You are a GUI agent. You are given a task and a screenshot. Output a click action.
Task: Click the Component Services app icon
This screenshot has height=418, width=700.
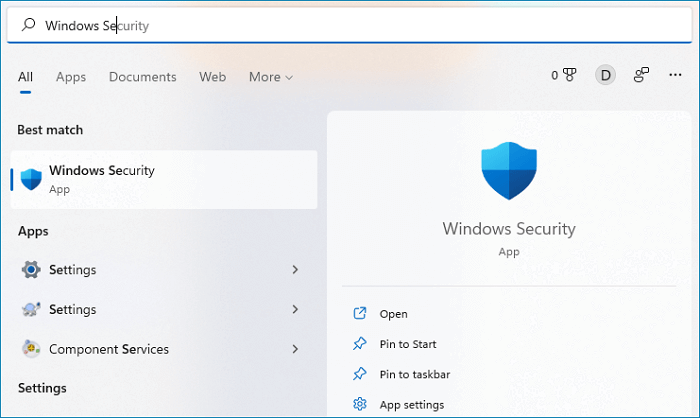point(31,349)
